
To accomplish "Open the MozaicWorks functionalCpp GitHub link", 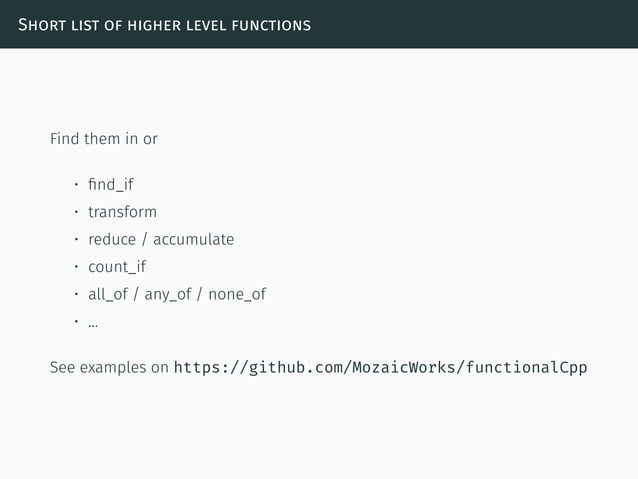I will pyautogui.click(x=380, y=367).
